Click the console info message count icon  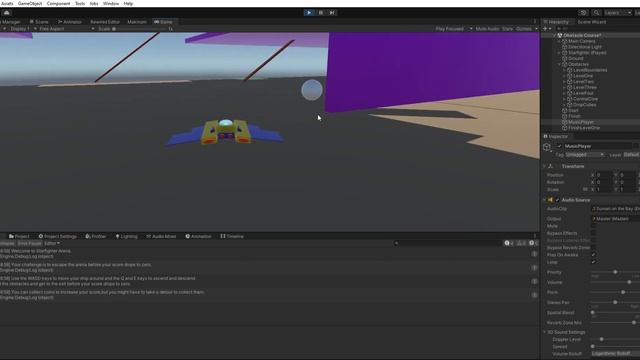tap(507, 243)
